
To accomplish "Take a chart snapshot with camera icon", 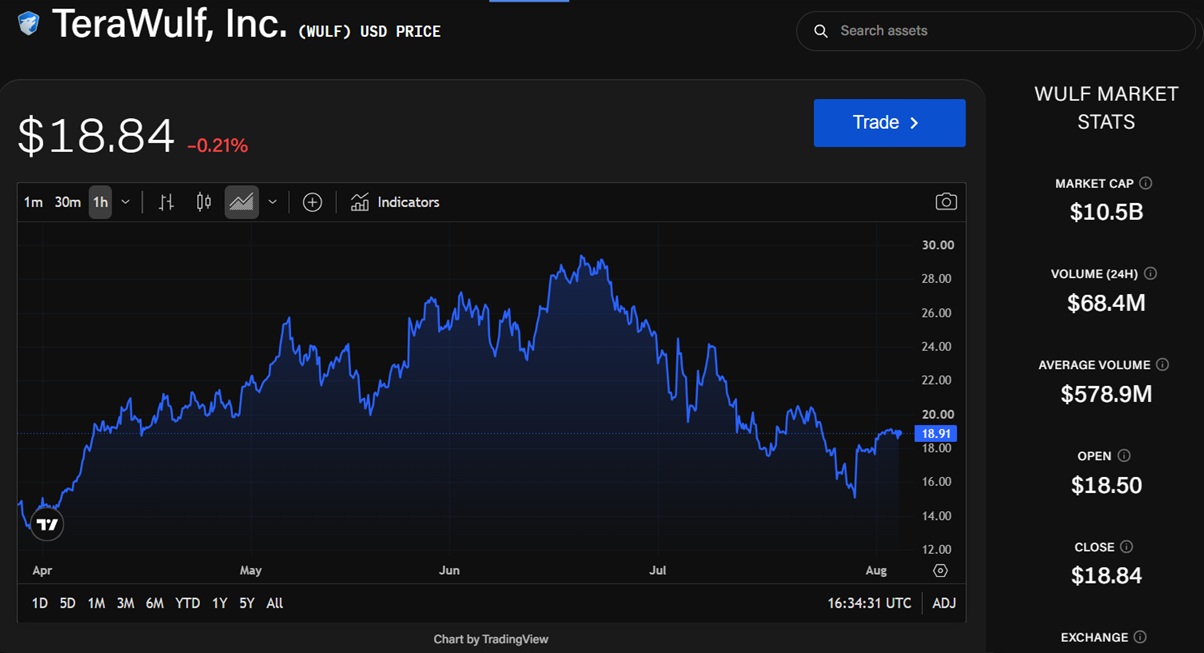I will [x=946, y=202].
